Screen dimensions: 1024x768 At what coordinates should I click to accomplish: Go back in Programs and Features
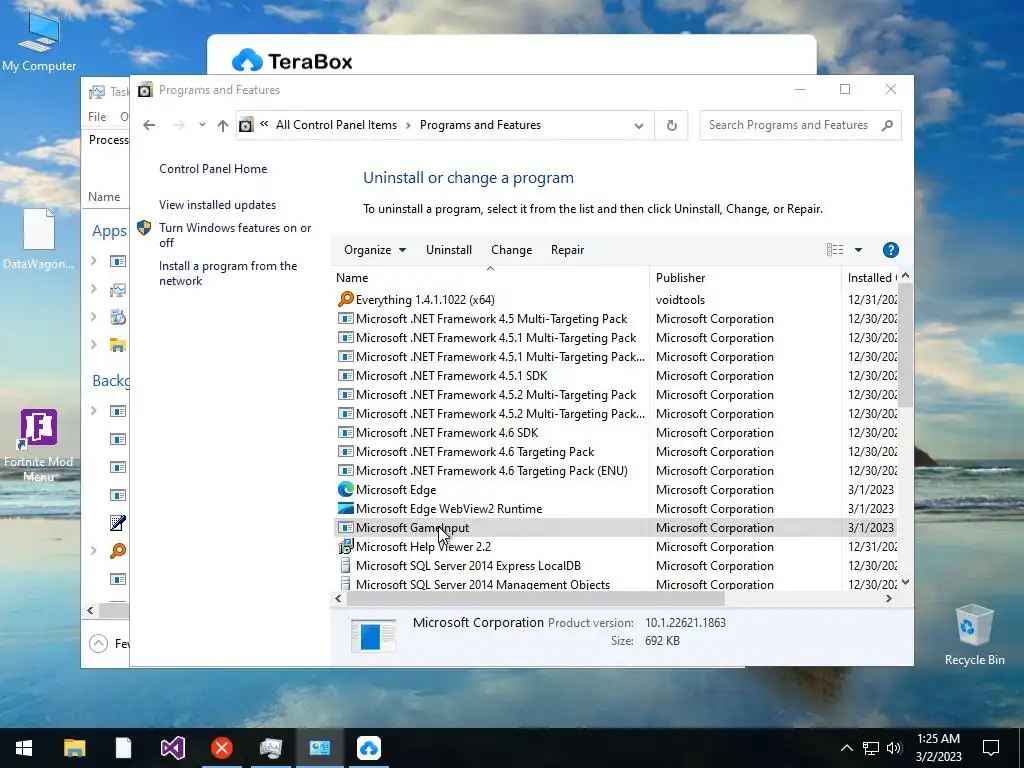pos(149,125)
